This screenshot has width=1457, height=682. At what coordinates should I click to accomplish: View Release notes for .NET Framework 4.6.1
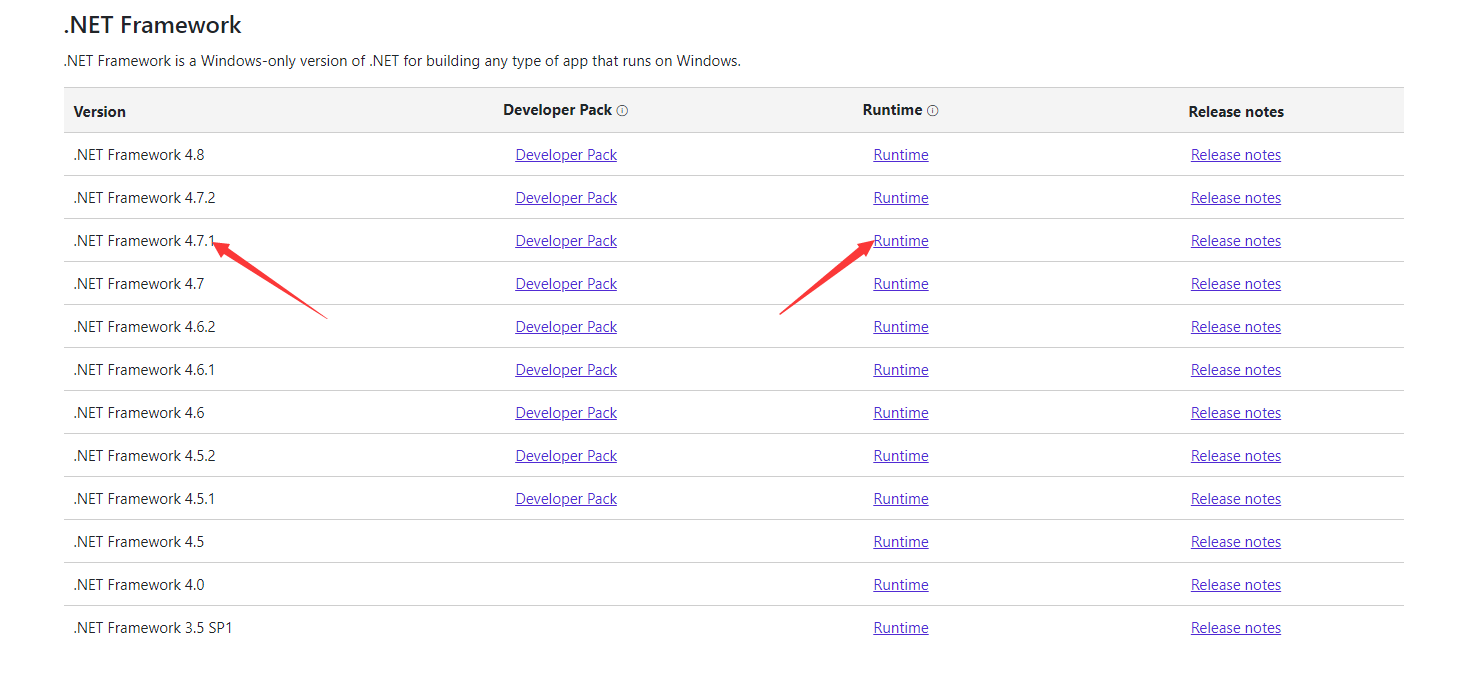(x=1236, y=370)
